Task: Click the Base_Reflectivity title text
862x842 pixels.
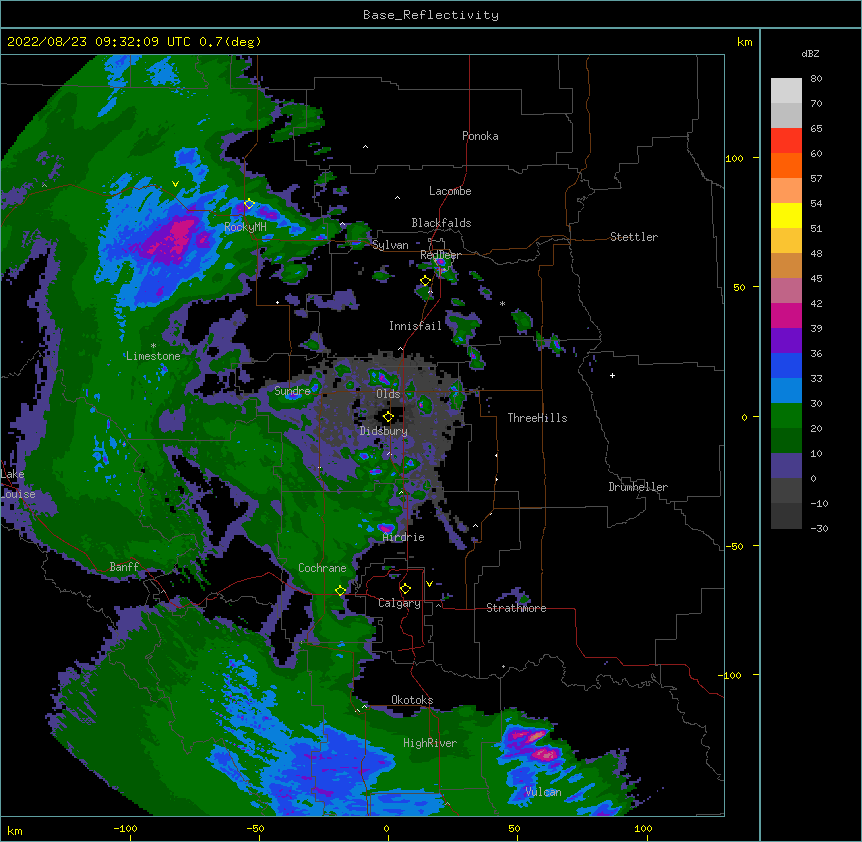Action: point(431,15)
